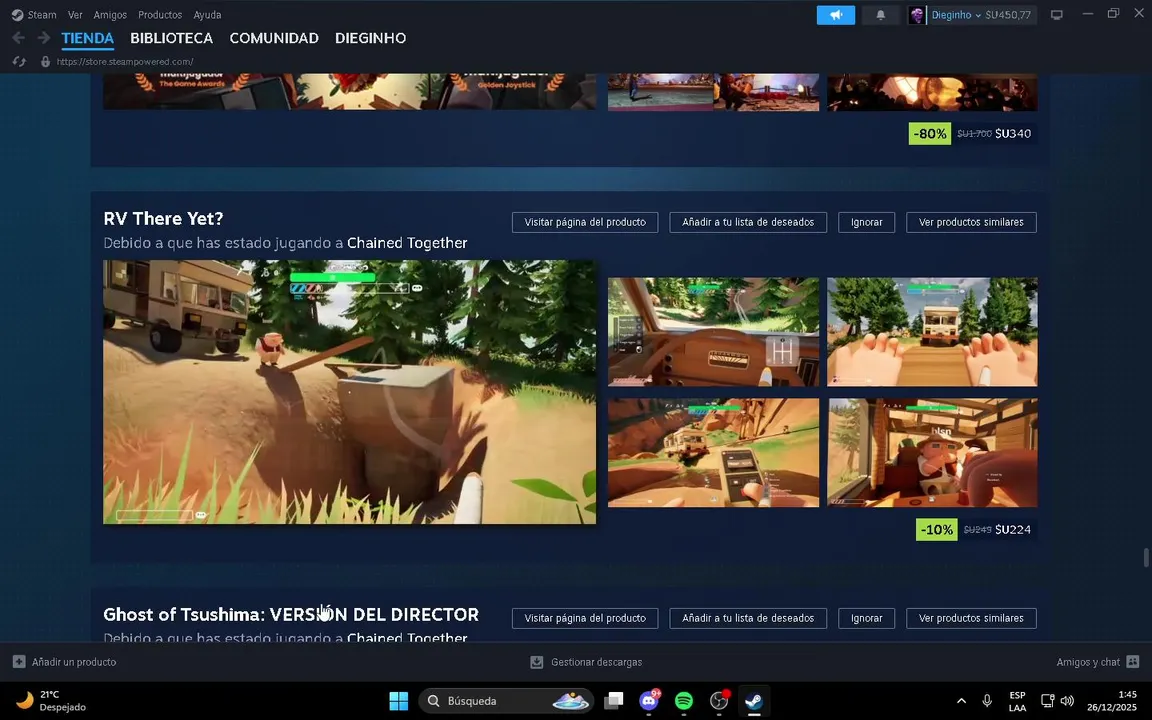Open large RV There Yet? main screenshot

point(350,392)
